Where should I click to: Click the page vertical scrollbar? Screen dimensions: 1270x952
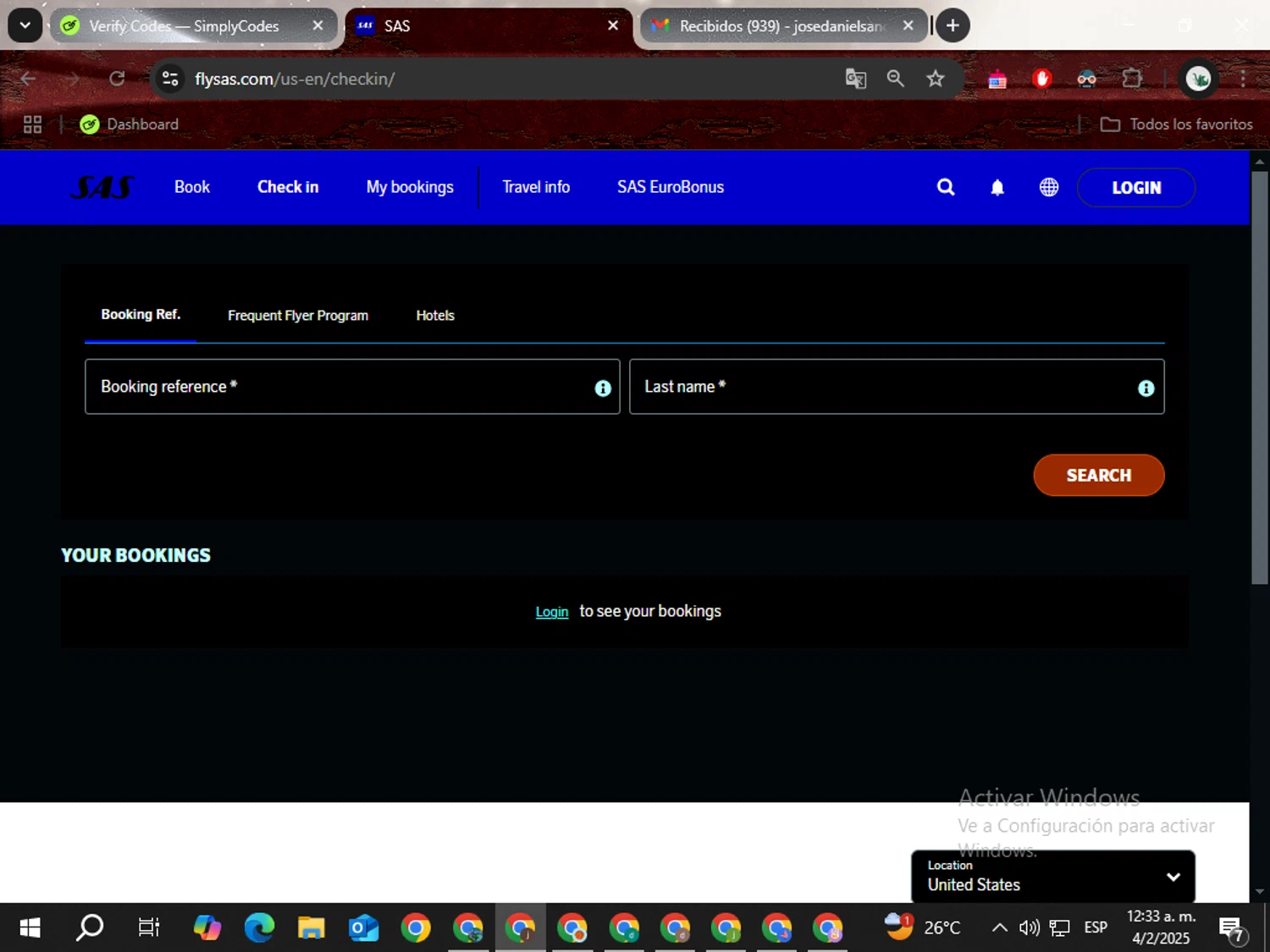click(x=1260, y=377)
